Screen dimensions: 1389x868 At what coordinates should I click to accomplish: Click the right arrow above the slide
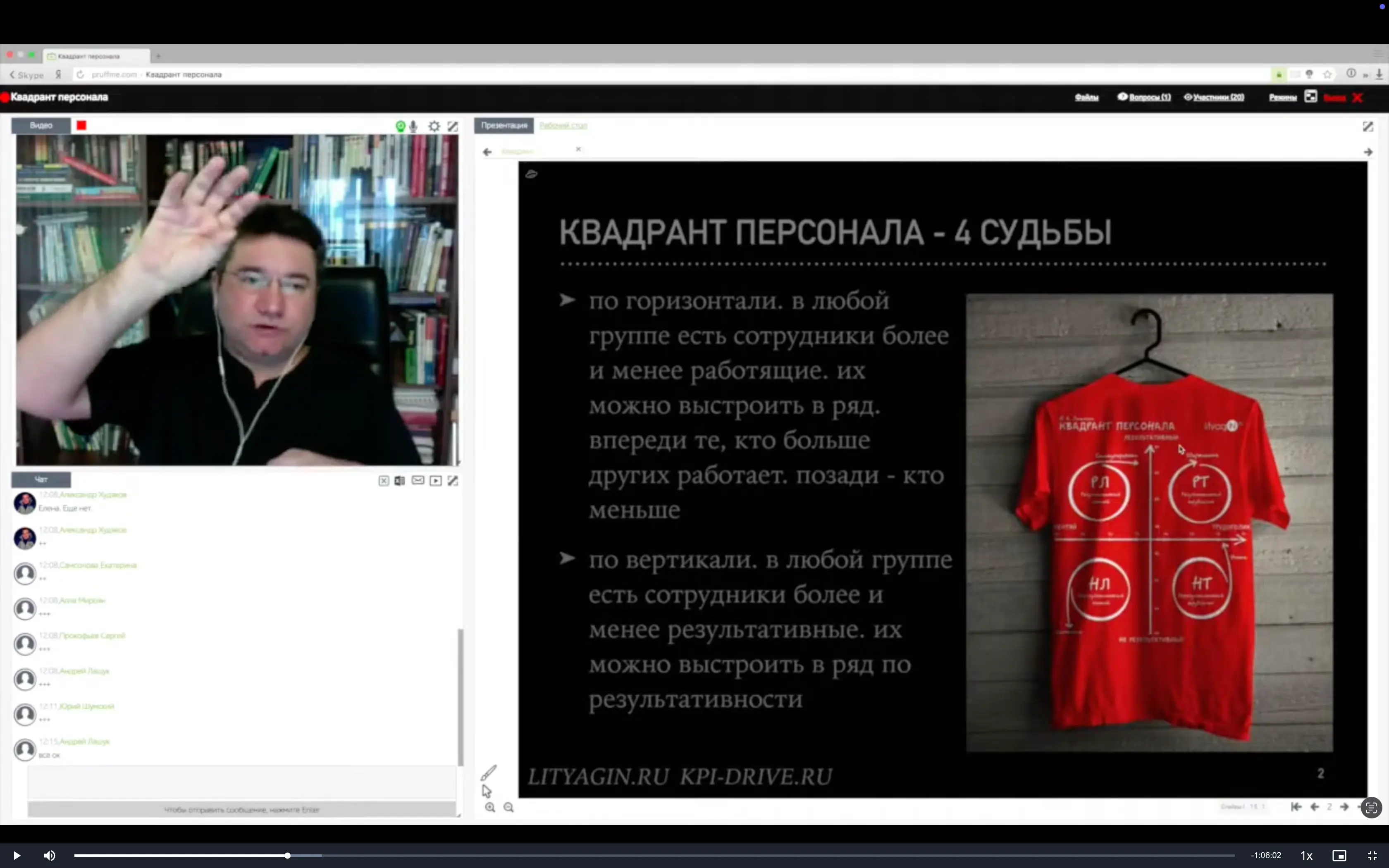[x=1368, y=152]
